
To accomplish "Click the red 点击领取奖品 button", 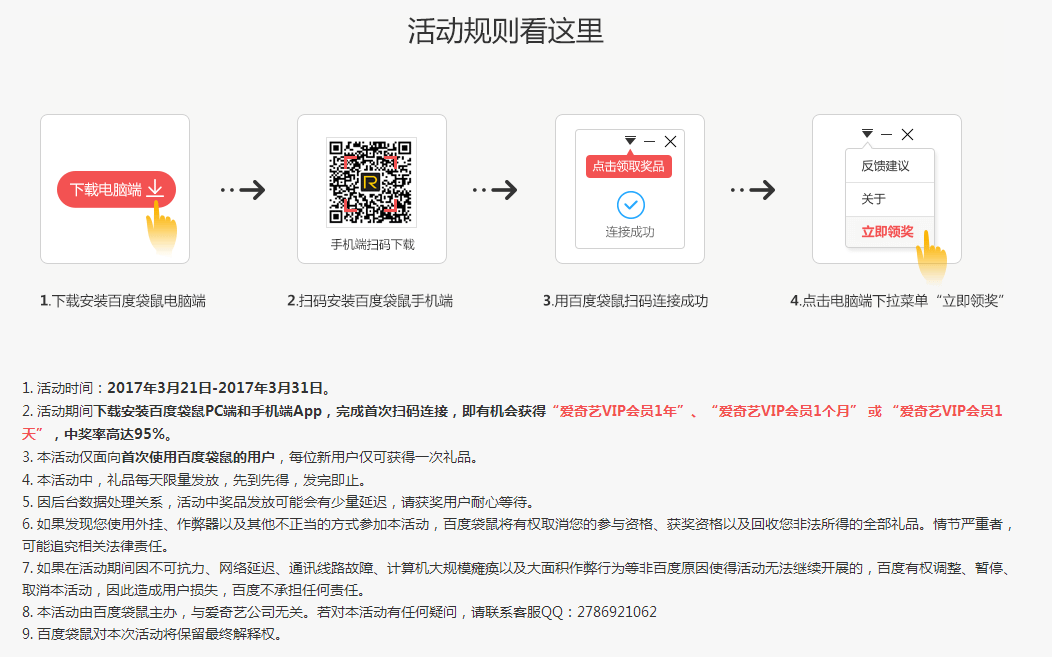I will 629,166.
